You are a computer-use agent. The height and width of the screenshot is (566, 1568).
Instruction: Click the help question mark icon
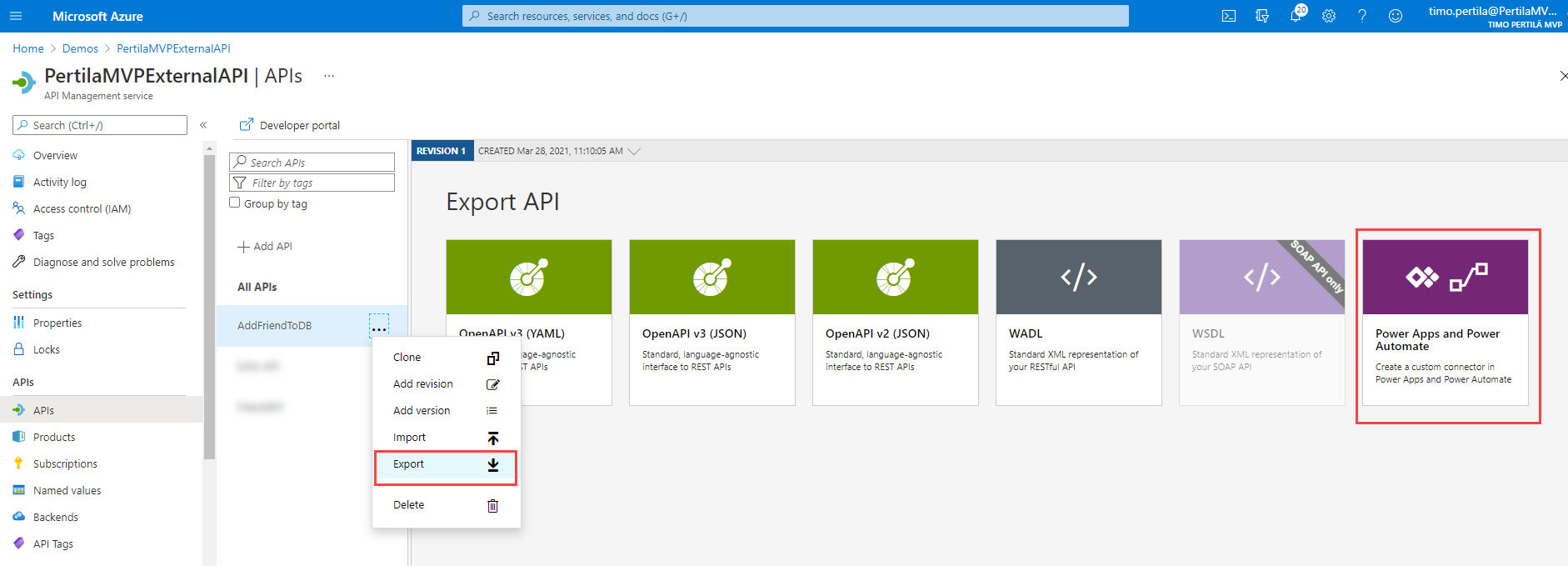pos(1362,16)
